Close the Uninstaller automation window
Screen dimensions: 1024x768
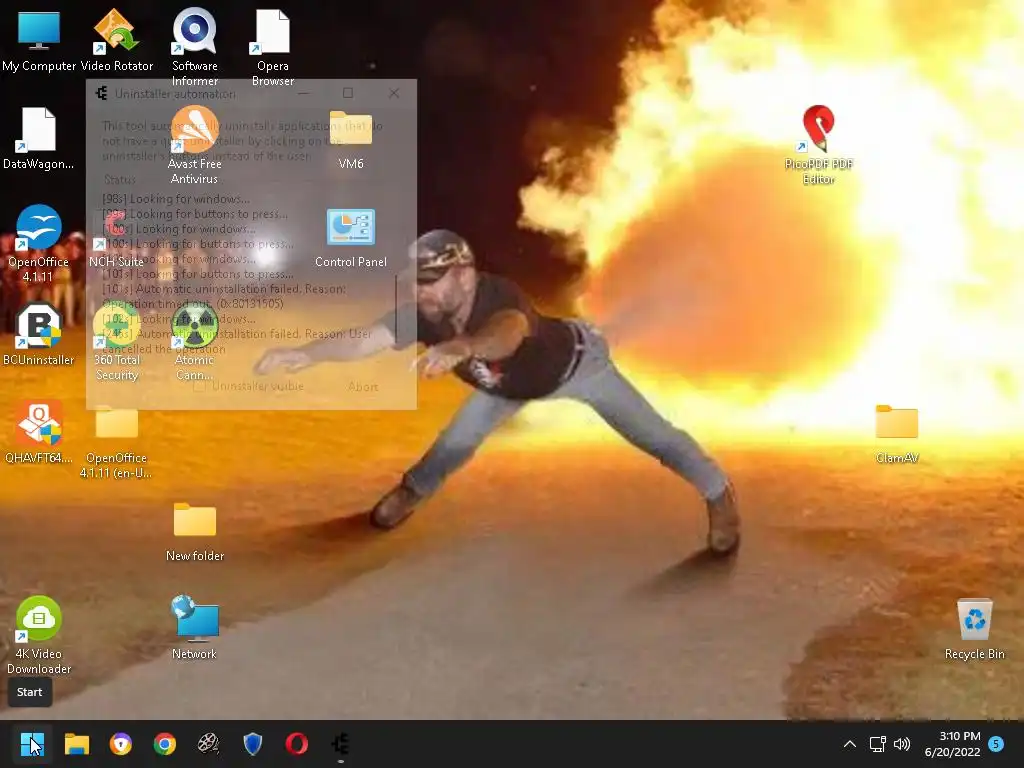click(394, 93)
